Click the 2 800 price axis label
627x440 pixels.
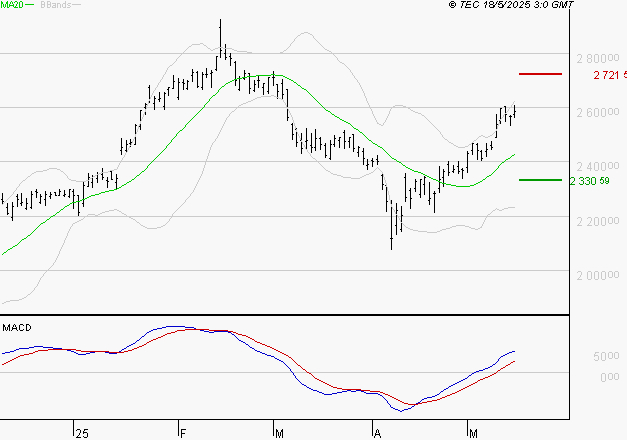[x=598, y=59]
